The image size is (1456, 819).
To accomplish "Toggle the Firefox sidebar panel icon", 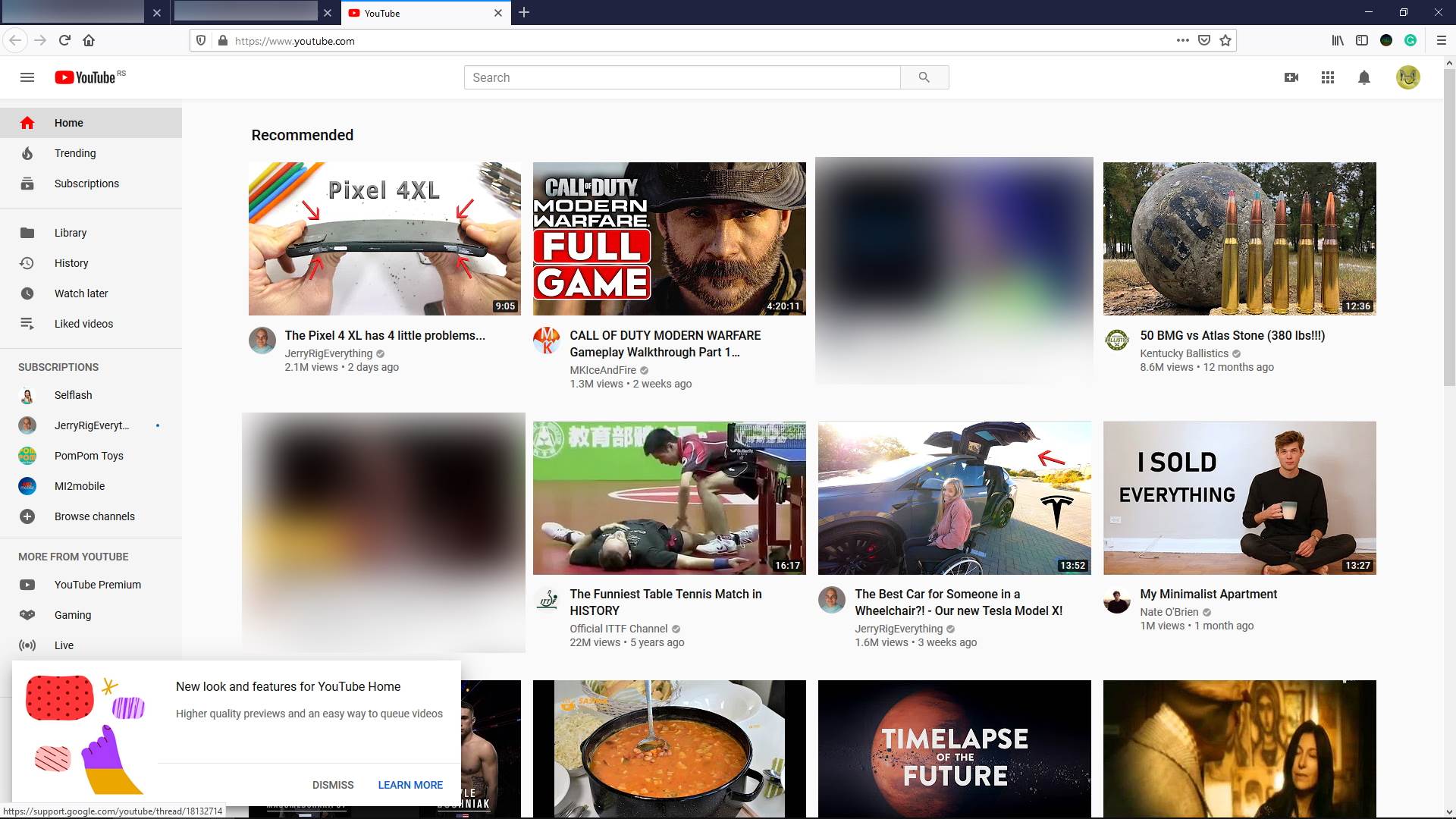I will pyautogui.click(x=1359, y=40).
